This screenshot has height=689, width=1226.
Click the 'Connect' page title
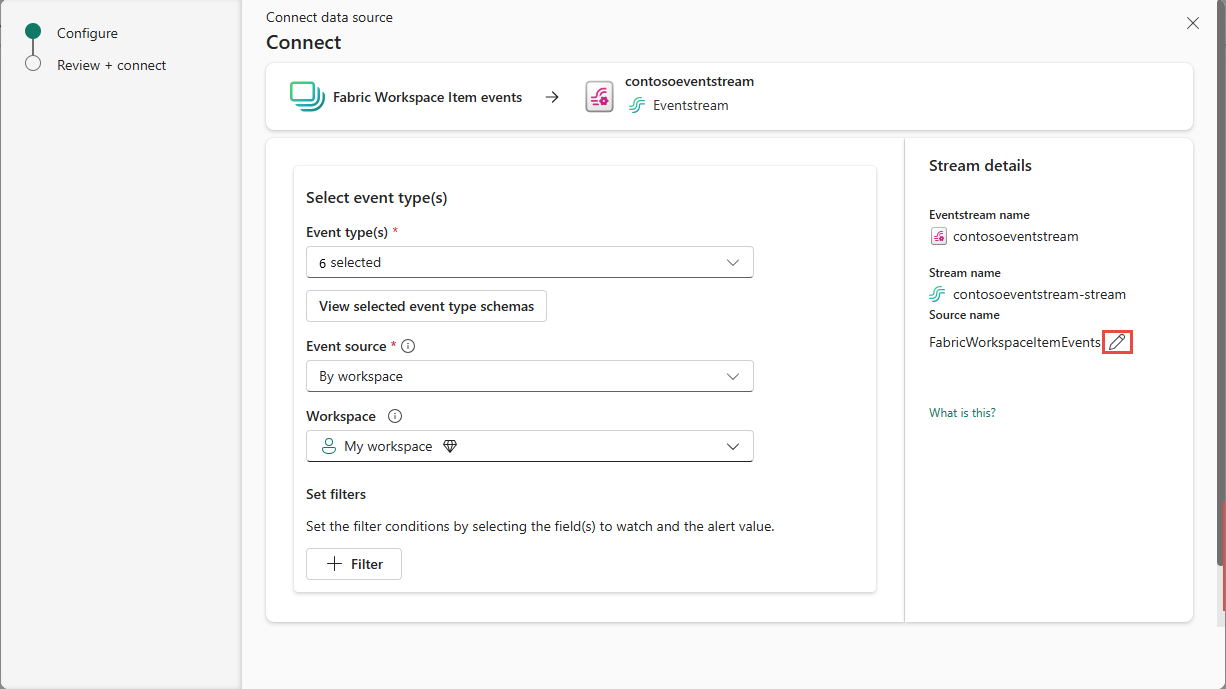(x=303, y=43)
